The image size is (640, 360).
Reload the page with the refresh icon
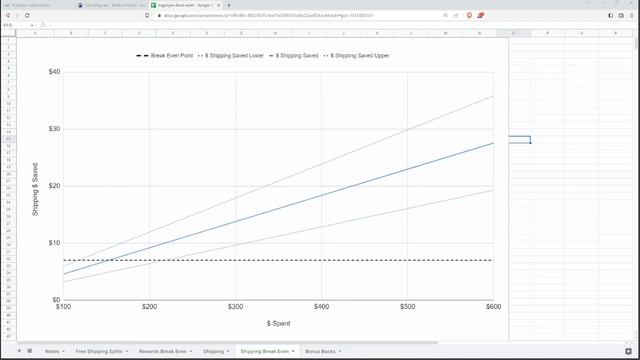pyautogui.click(x=27, y=16)
